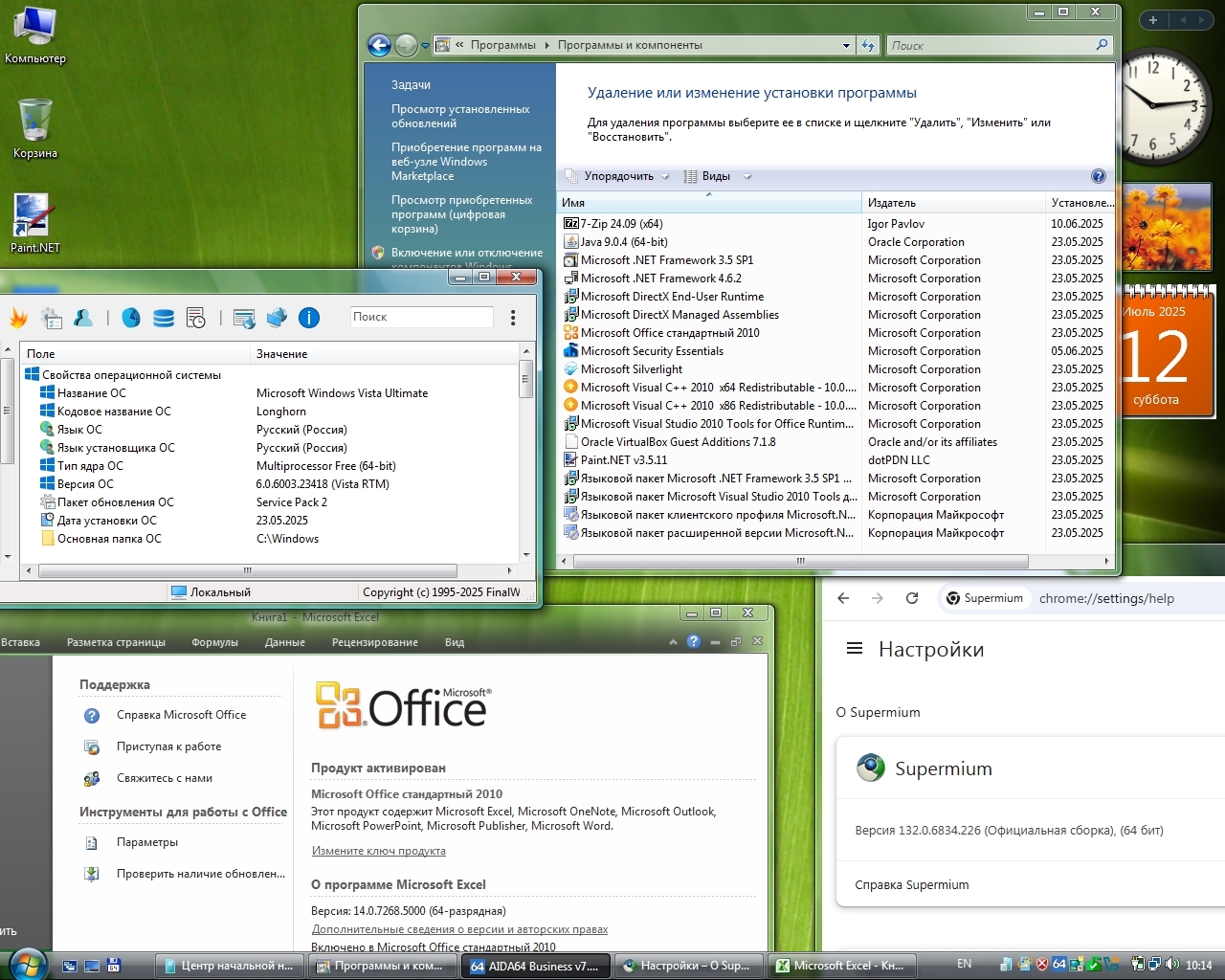Click the volume icon in system tray
Viewport: 1225px width, 980px height.
1172,965
